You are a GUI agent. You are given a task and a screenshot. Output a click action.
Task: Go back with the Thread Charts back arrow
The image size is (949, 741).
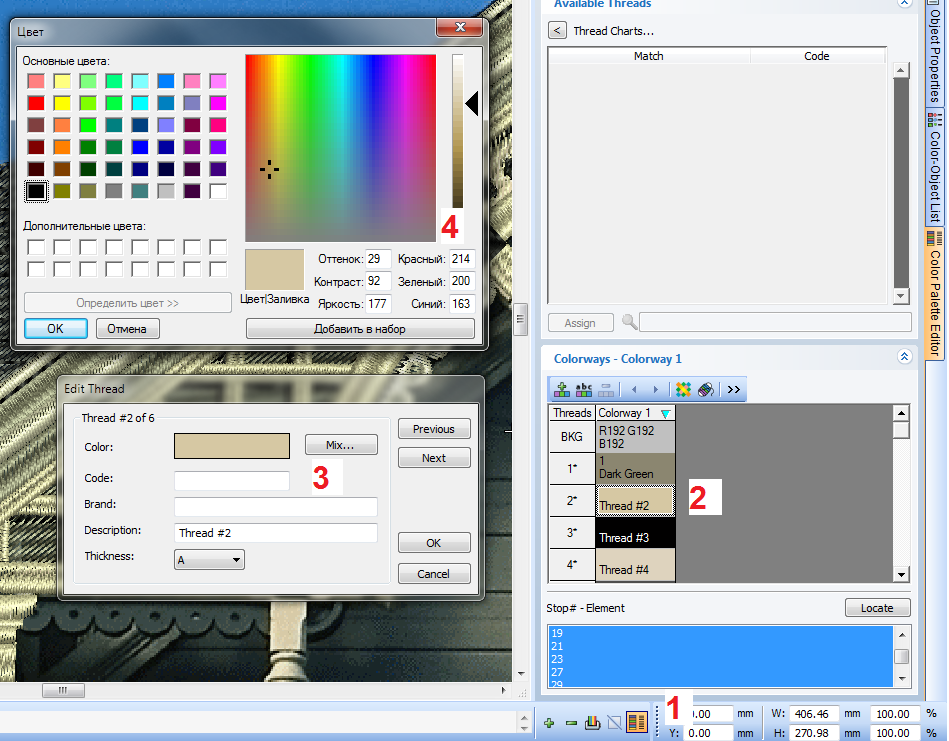[558, 31]
